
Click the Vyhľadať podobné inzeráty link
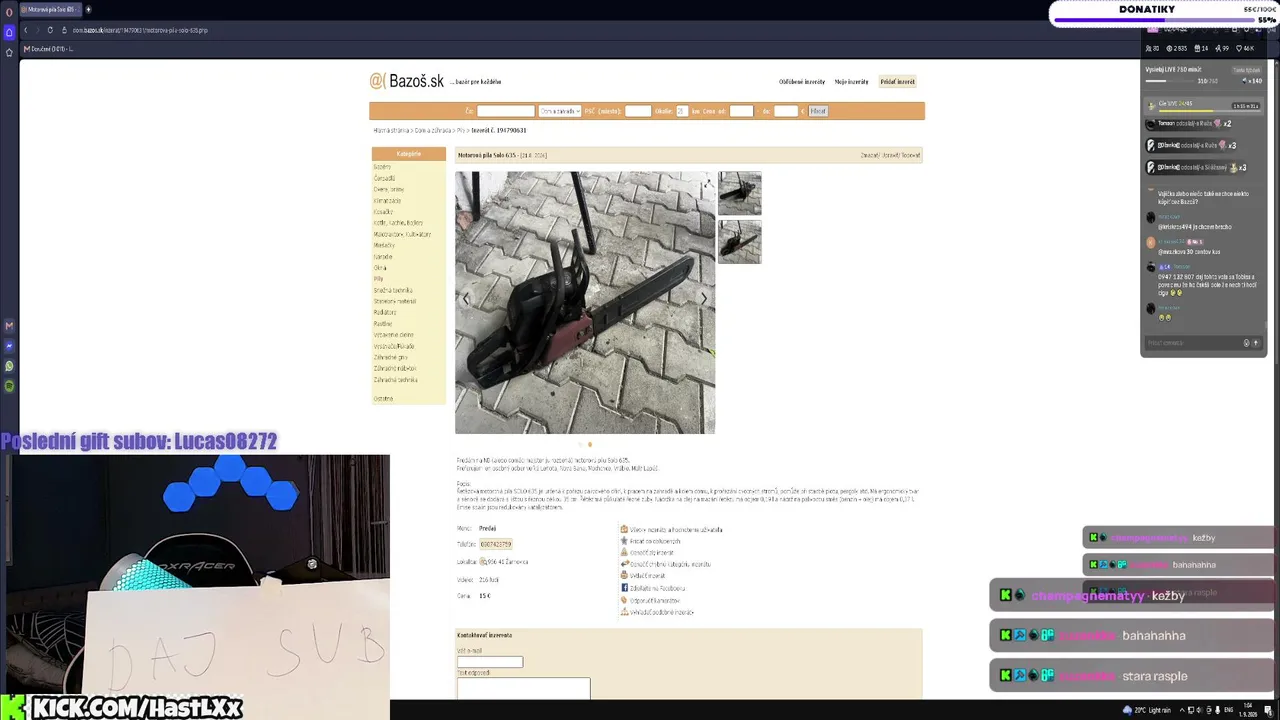662,612
